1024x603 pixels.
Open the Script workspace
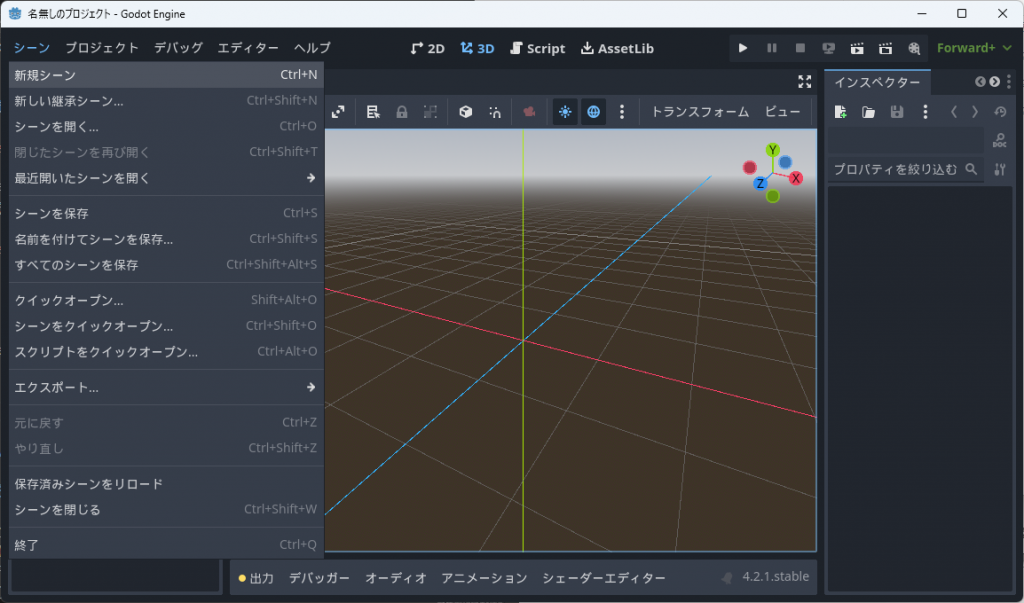click(x=537, y=48)
